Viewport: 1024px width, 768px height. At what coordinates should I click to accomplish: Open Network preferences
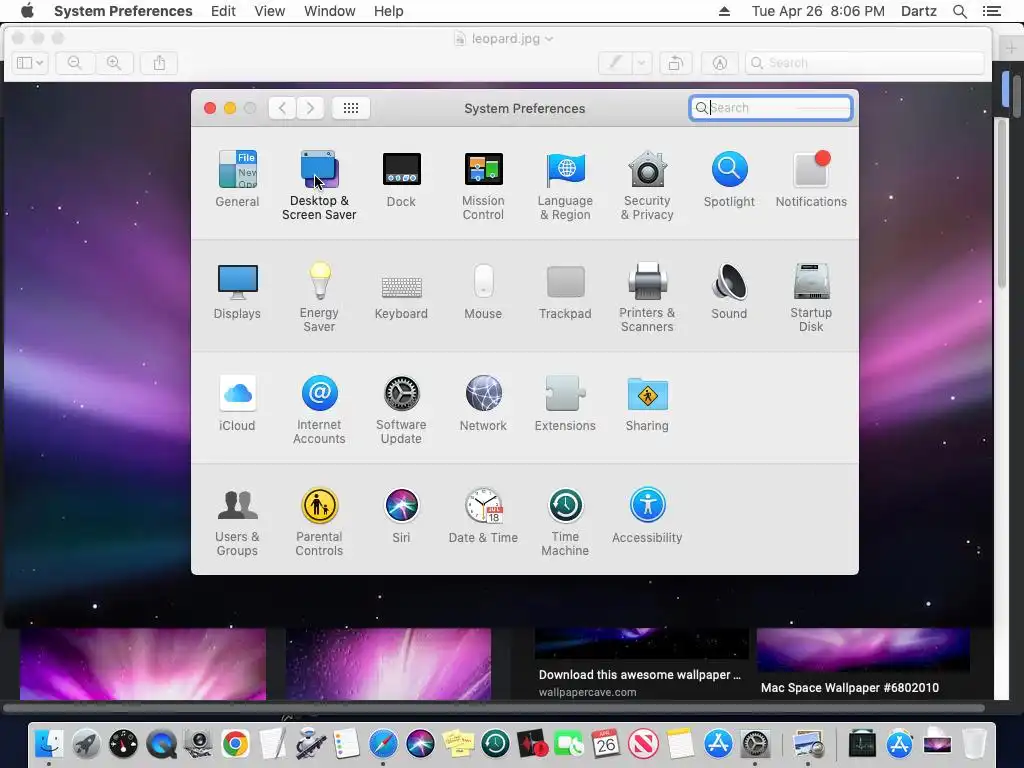tap(483, 403)
